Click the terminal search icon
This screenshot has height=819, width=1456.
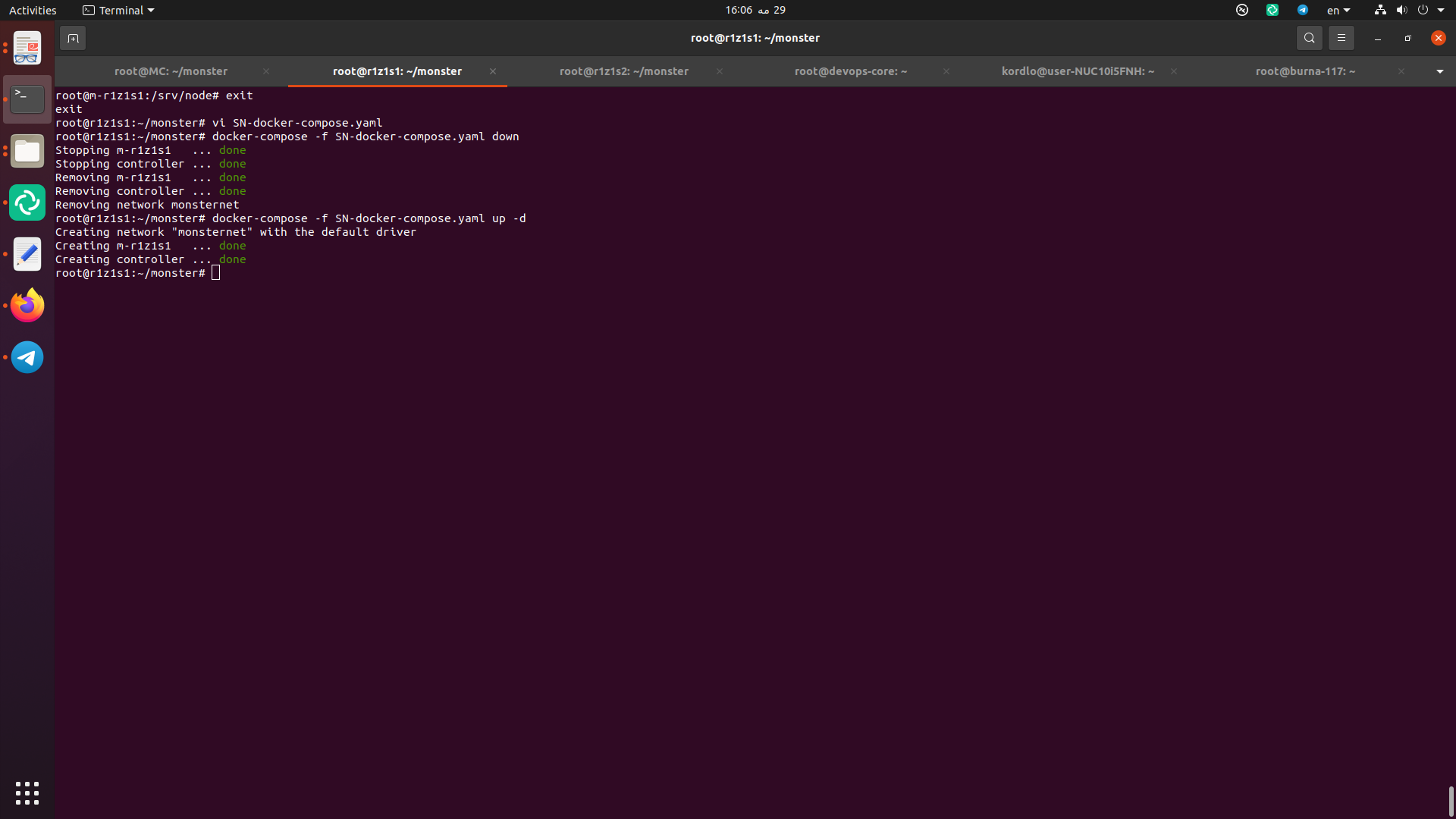1309,38
